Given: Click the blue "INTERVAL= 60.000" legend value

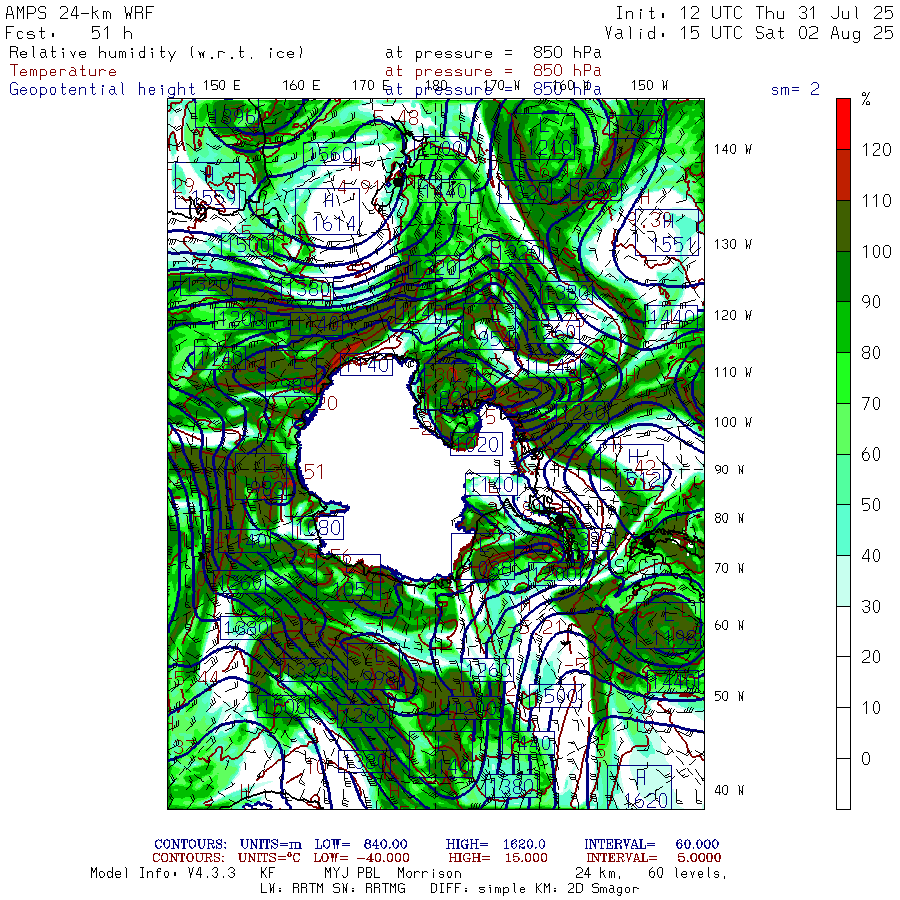Looking at the screenshot, I should click(x=651, y=844).
